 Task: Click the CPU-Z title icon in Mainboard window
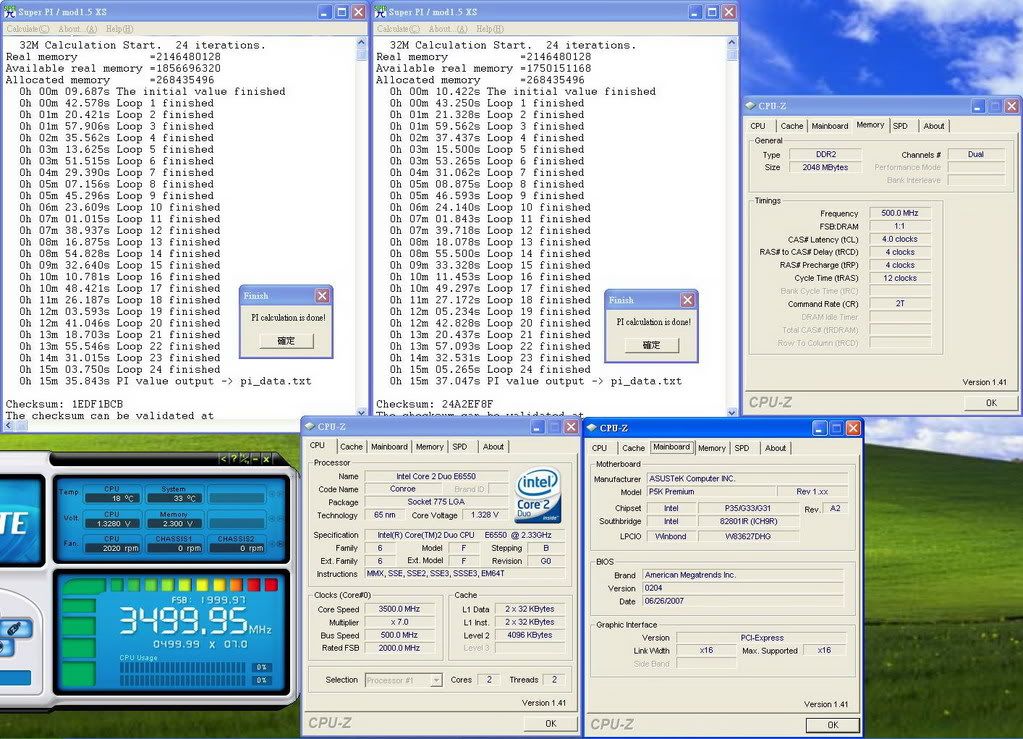click(x=594, y=428)
